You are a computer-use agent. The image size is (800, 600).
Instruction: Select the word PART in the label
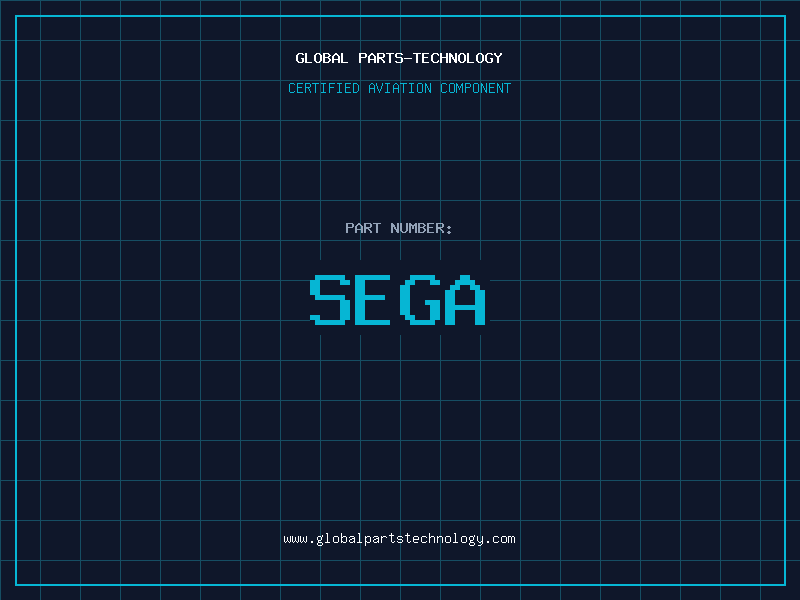coord(363,228)
